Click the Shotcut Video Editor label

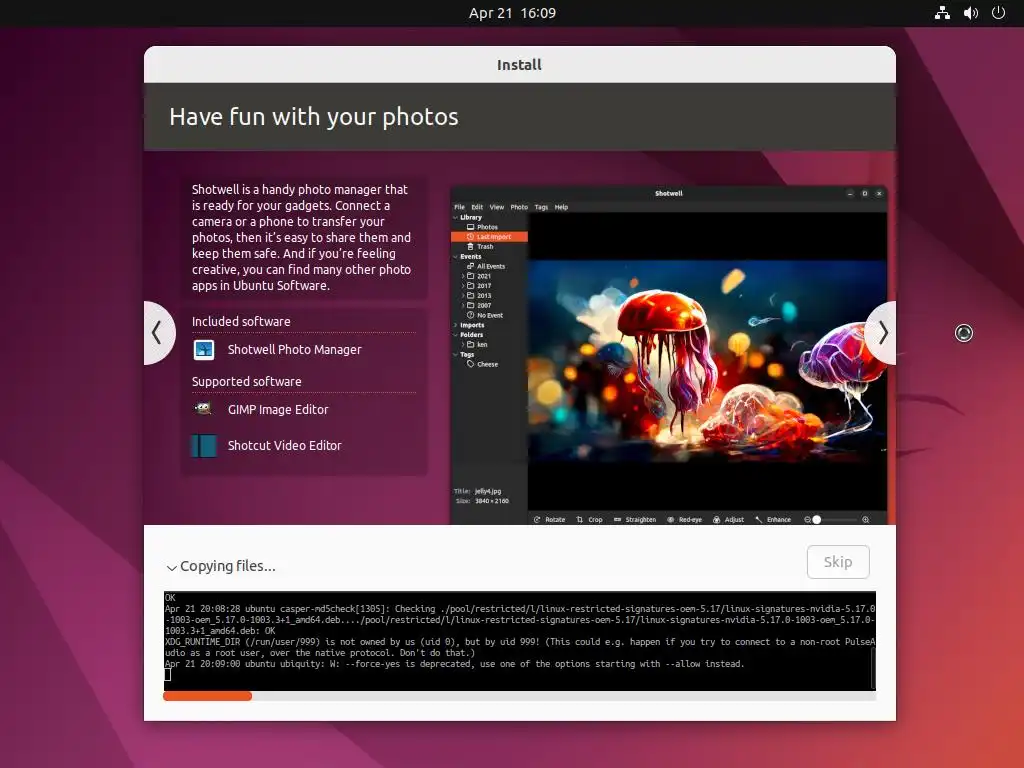point(285,445)
